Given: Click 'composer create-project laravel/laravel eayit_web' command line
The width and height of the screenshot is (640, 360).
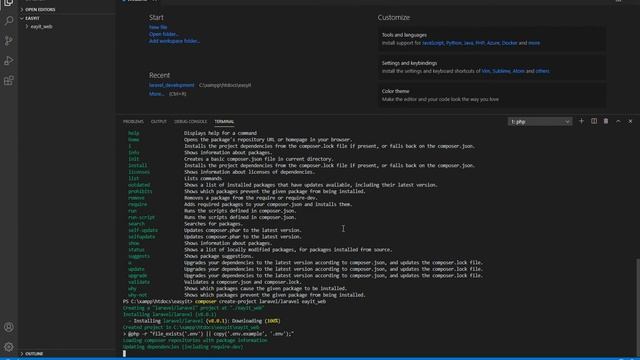Looking at the screenshot, I should [260, 302].
